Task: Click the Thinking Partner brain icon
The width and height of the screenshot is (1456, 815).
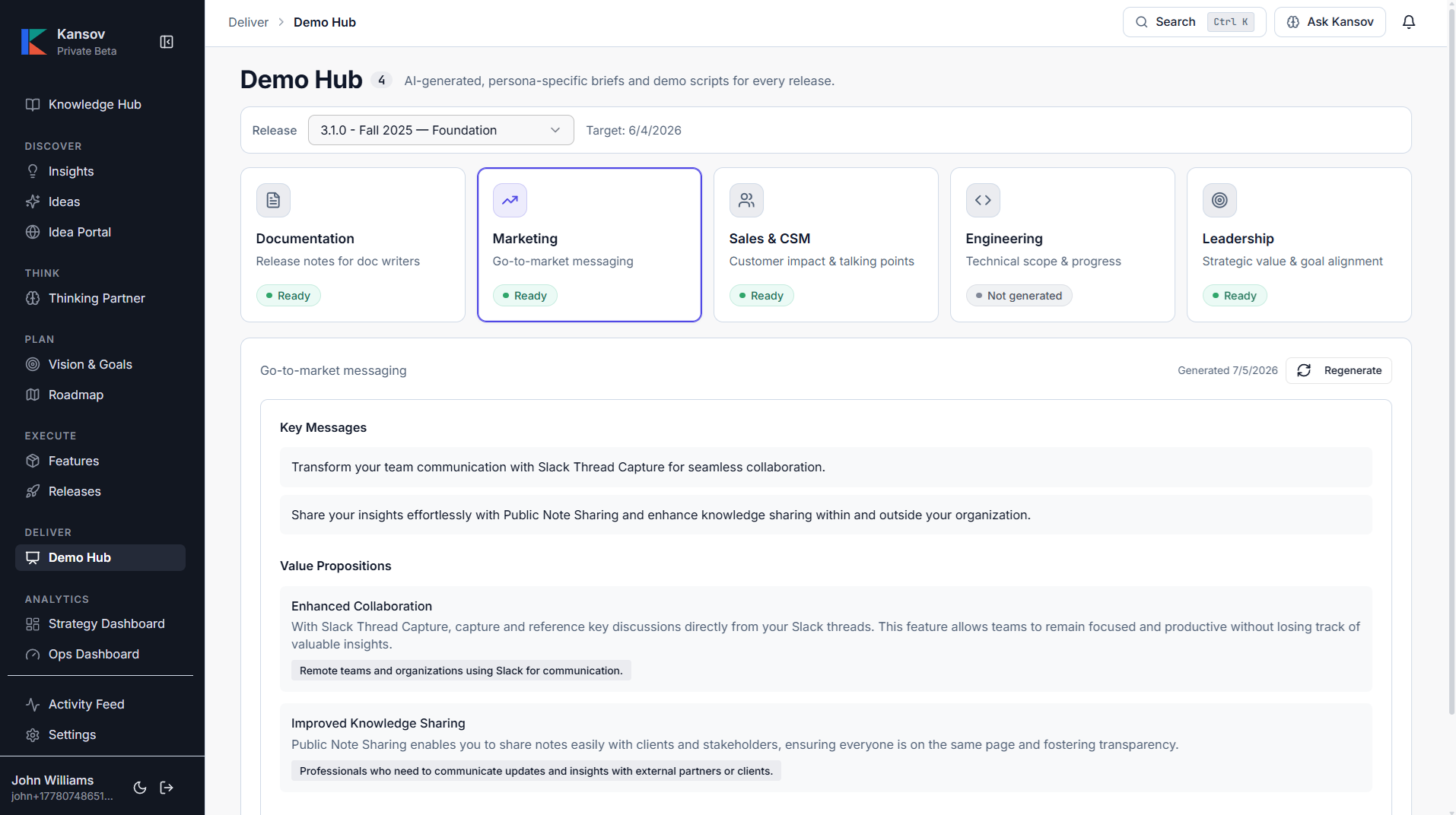Action: point(33,299)
